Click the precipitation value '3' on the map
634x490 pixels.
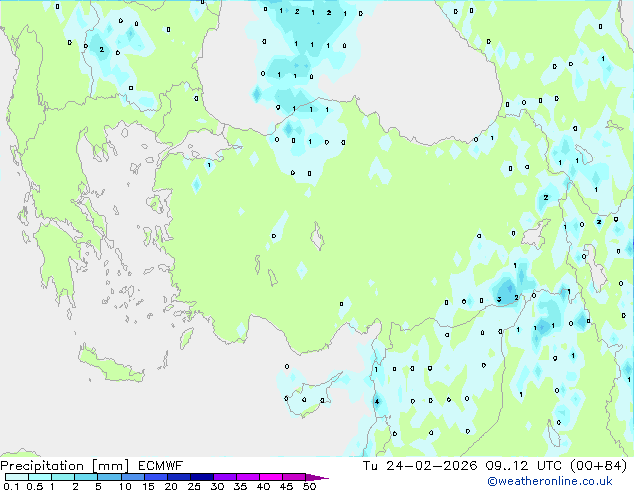499,299
